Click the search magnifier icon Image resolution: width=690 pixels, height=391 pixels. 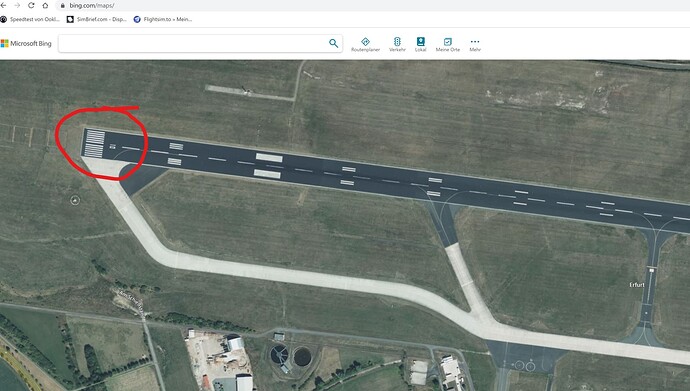[334, 43]
